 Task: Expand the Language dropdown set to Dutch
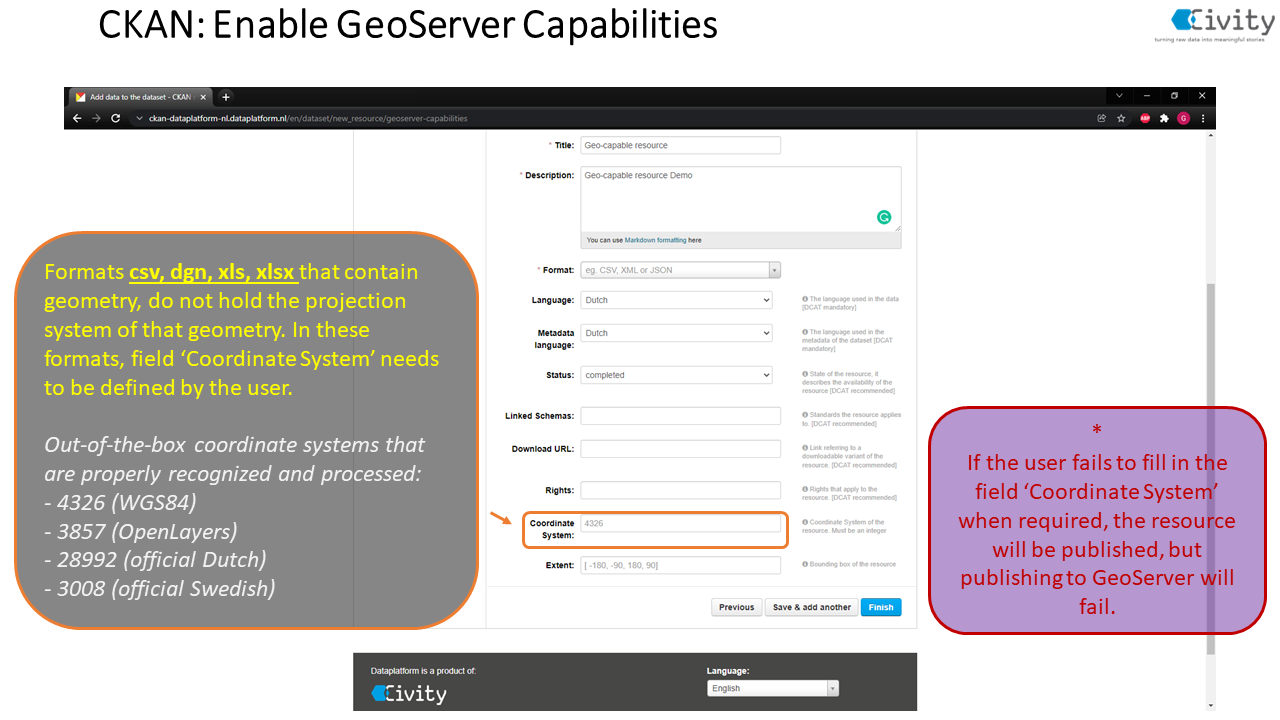pos(677,300)
